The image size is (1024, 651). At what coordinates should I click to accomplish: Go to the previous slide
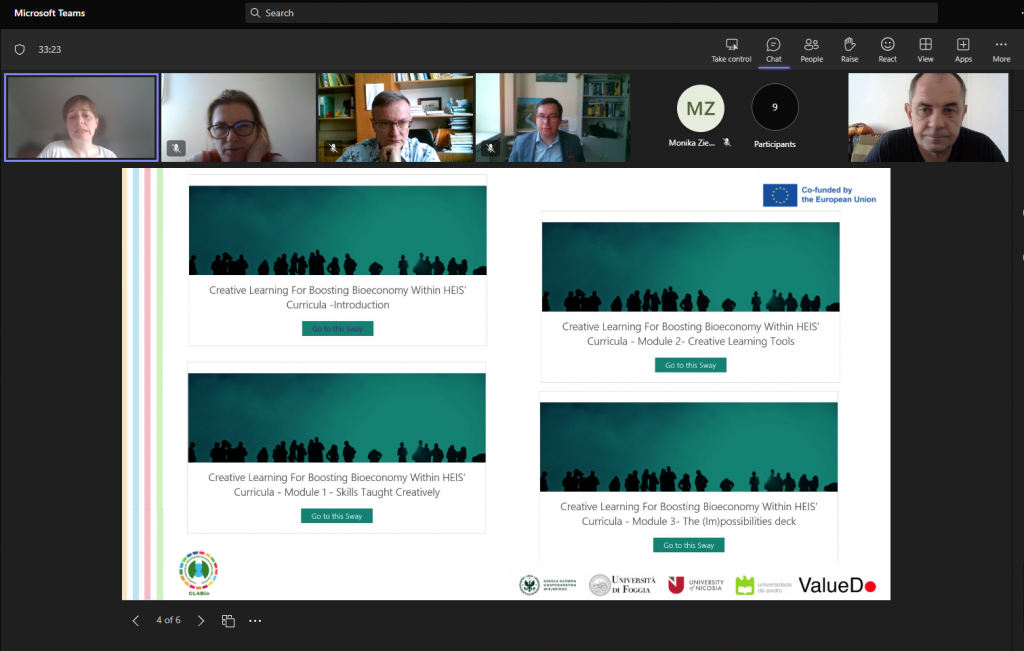click(x=136, y=621)
